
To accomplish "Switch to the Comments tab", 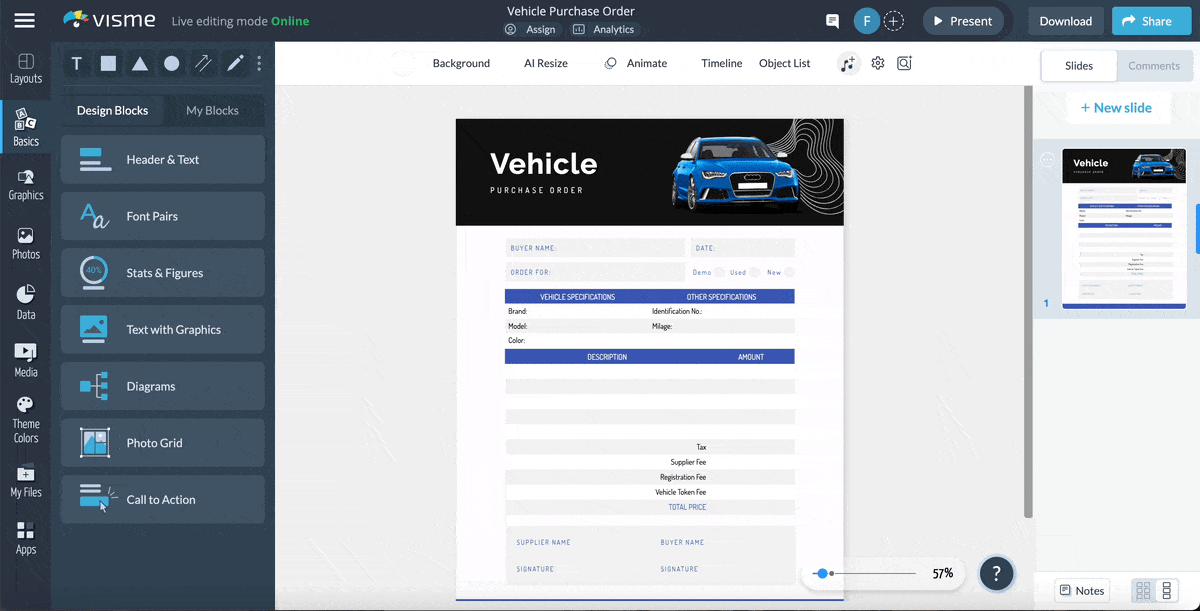I will coord(1154,65).
